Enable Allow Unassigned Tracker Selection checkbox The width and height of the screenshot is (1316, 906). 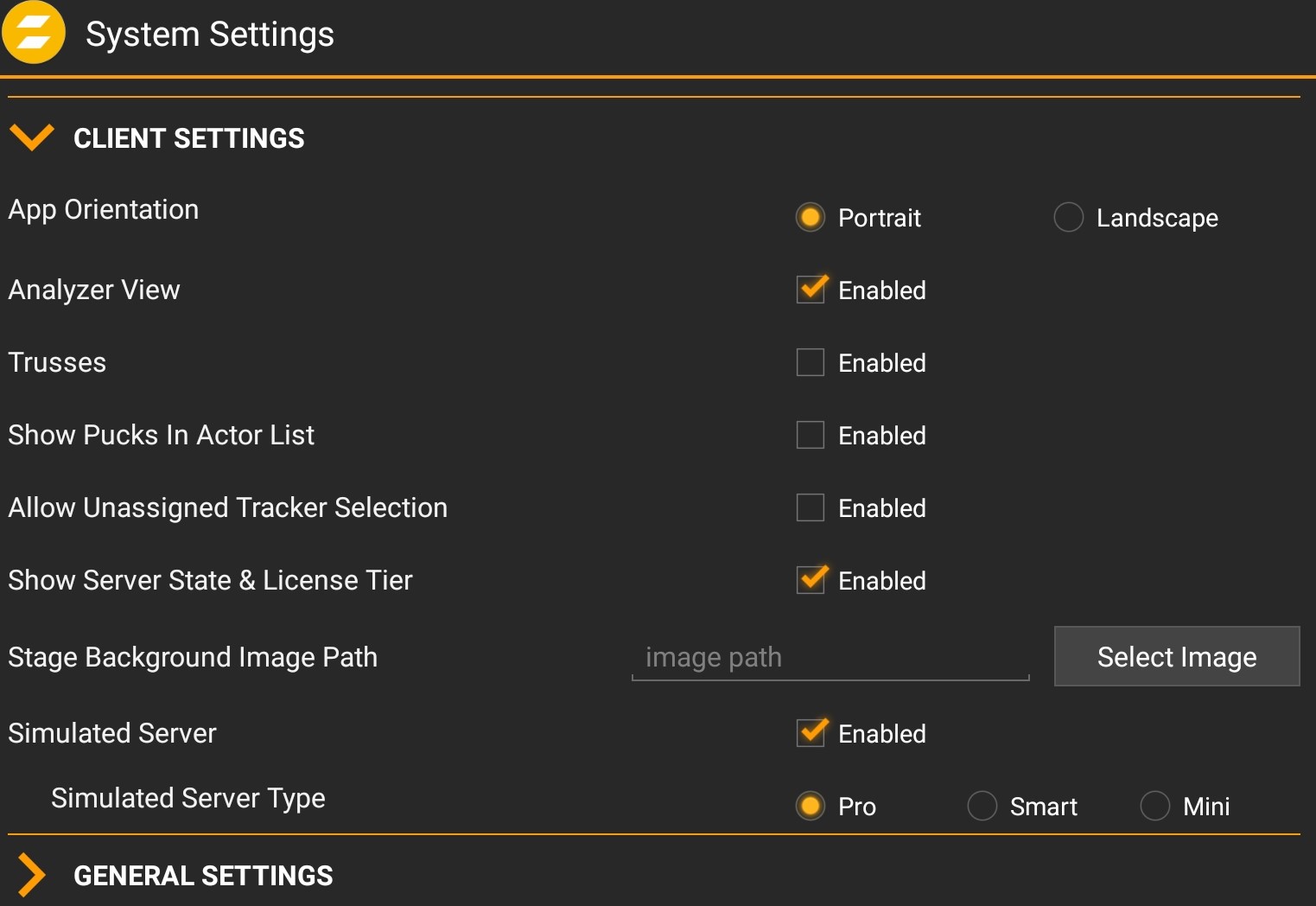click(811, 507)
